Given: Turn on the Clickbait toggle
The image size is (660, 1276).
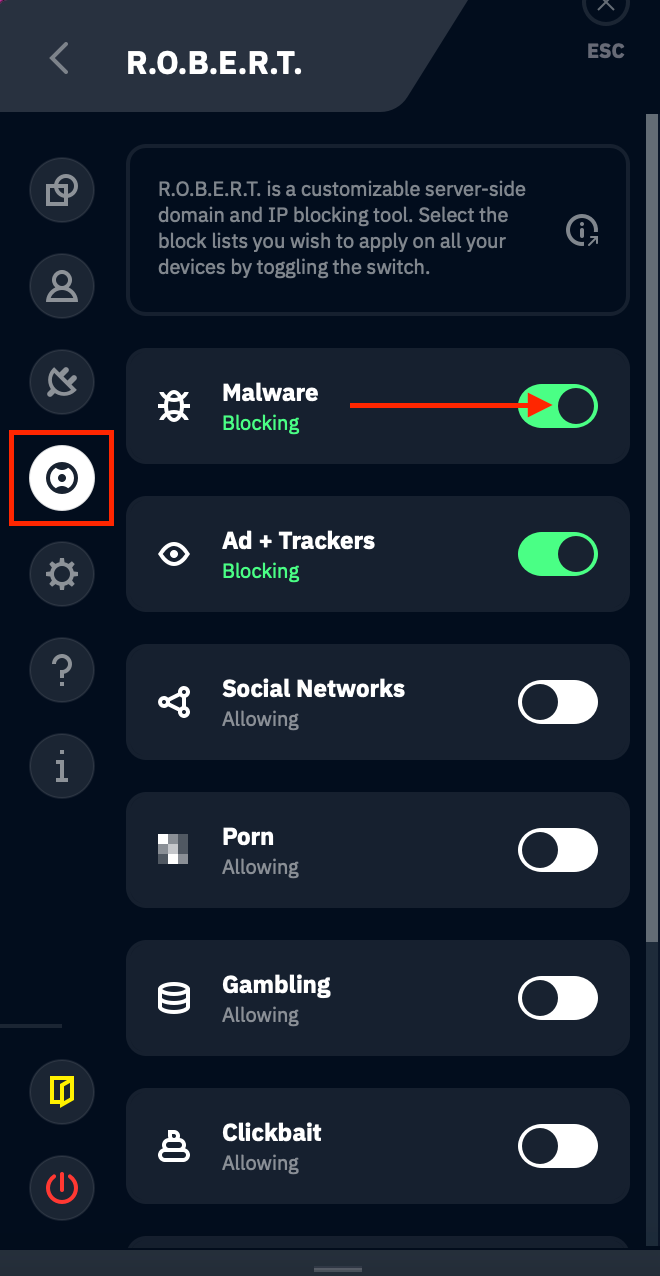Looking at the screenshot, I should tap(558, 1146).
